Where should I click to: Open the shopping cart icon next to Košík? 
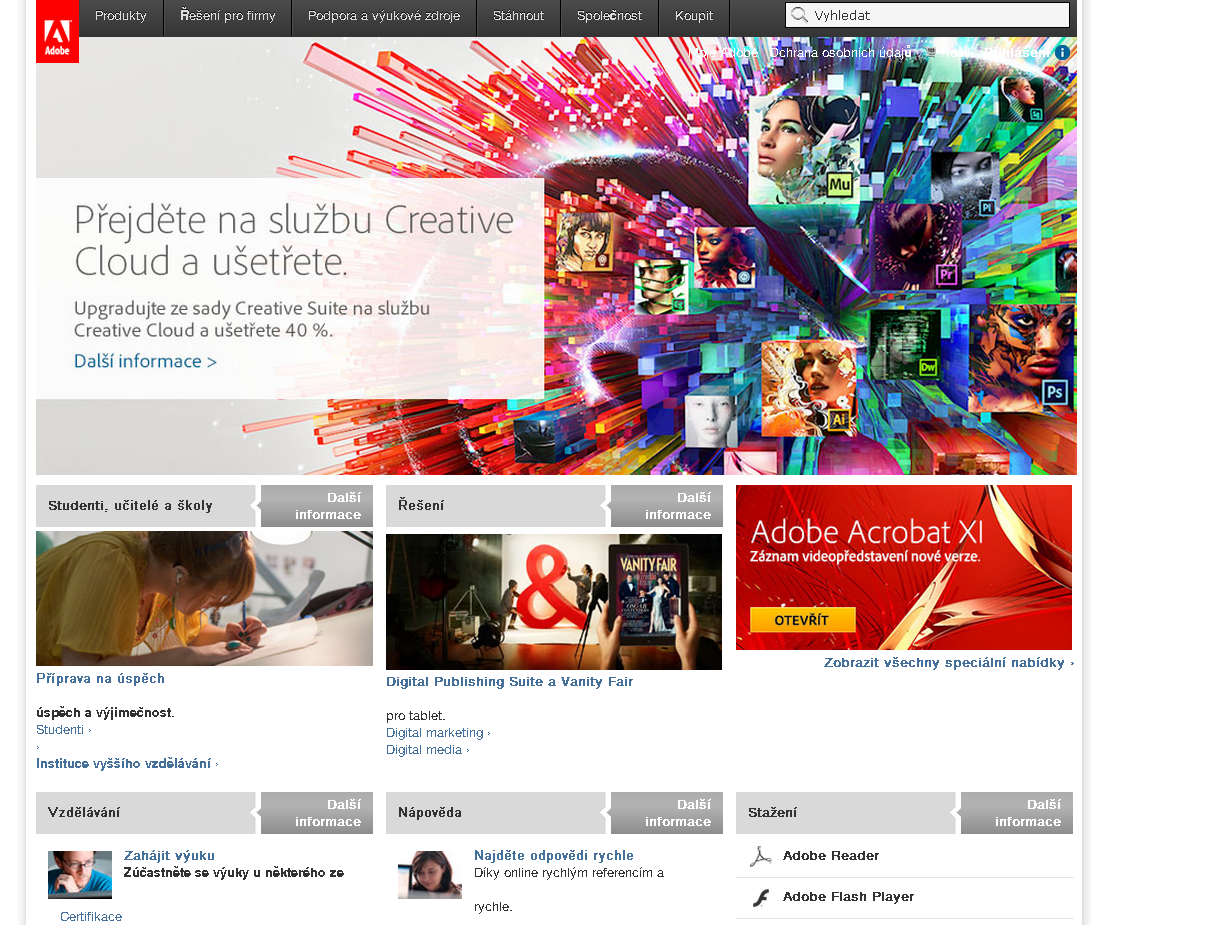coord(929,52)
